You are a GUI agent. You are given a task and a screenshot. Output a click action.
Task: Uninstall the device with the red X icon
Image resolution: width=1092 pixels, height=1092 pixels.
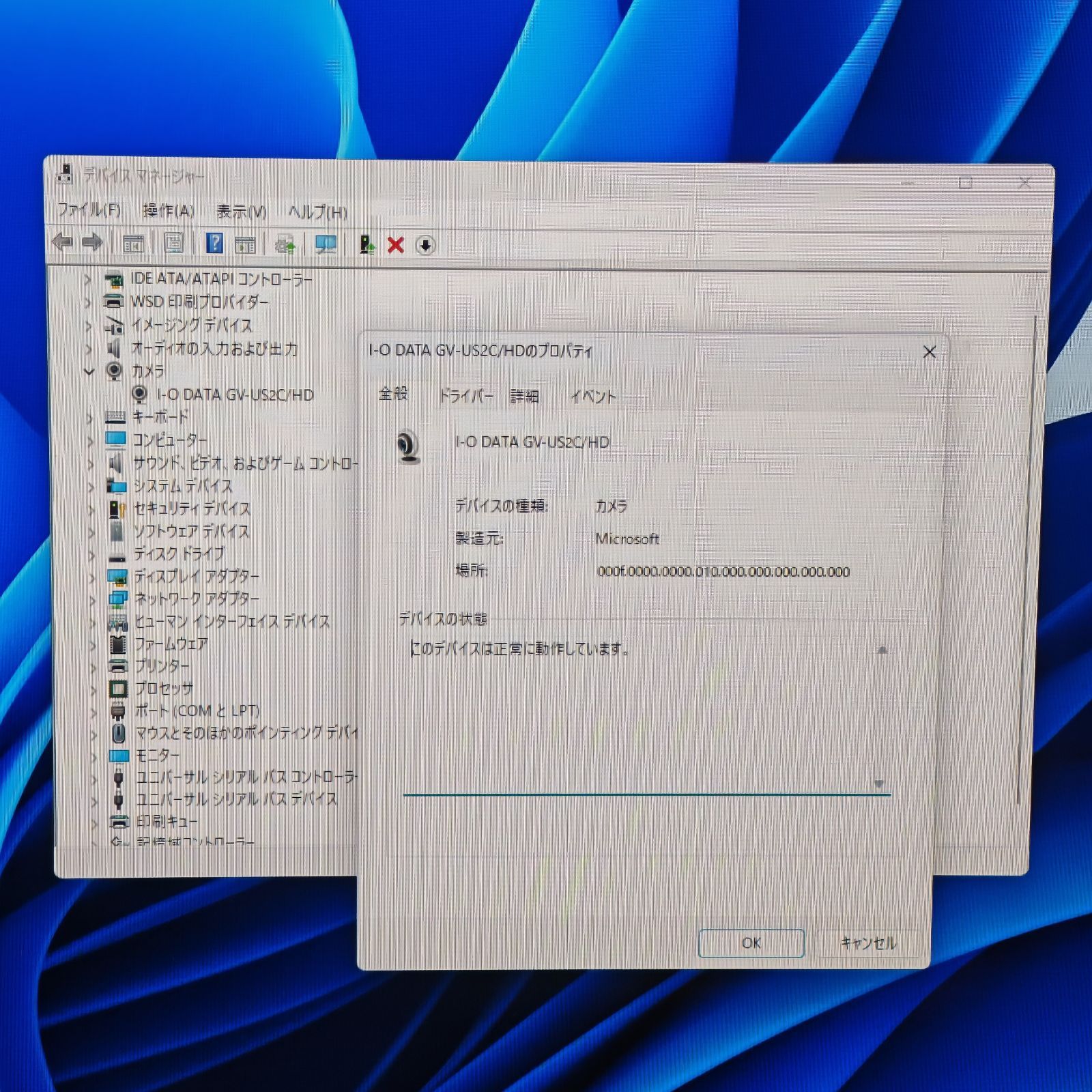(396, 245)
